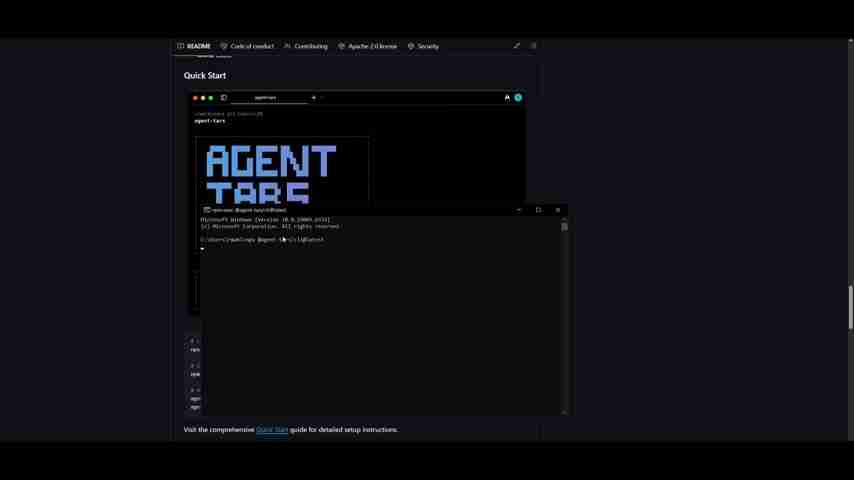This screenshot has height=480, width=854.
Task: Click the command prompt scrollbar down arrow
Action: click(564, 412)
